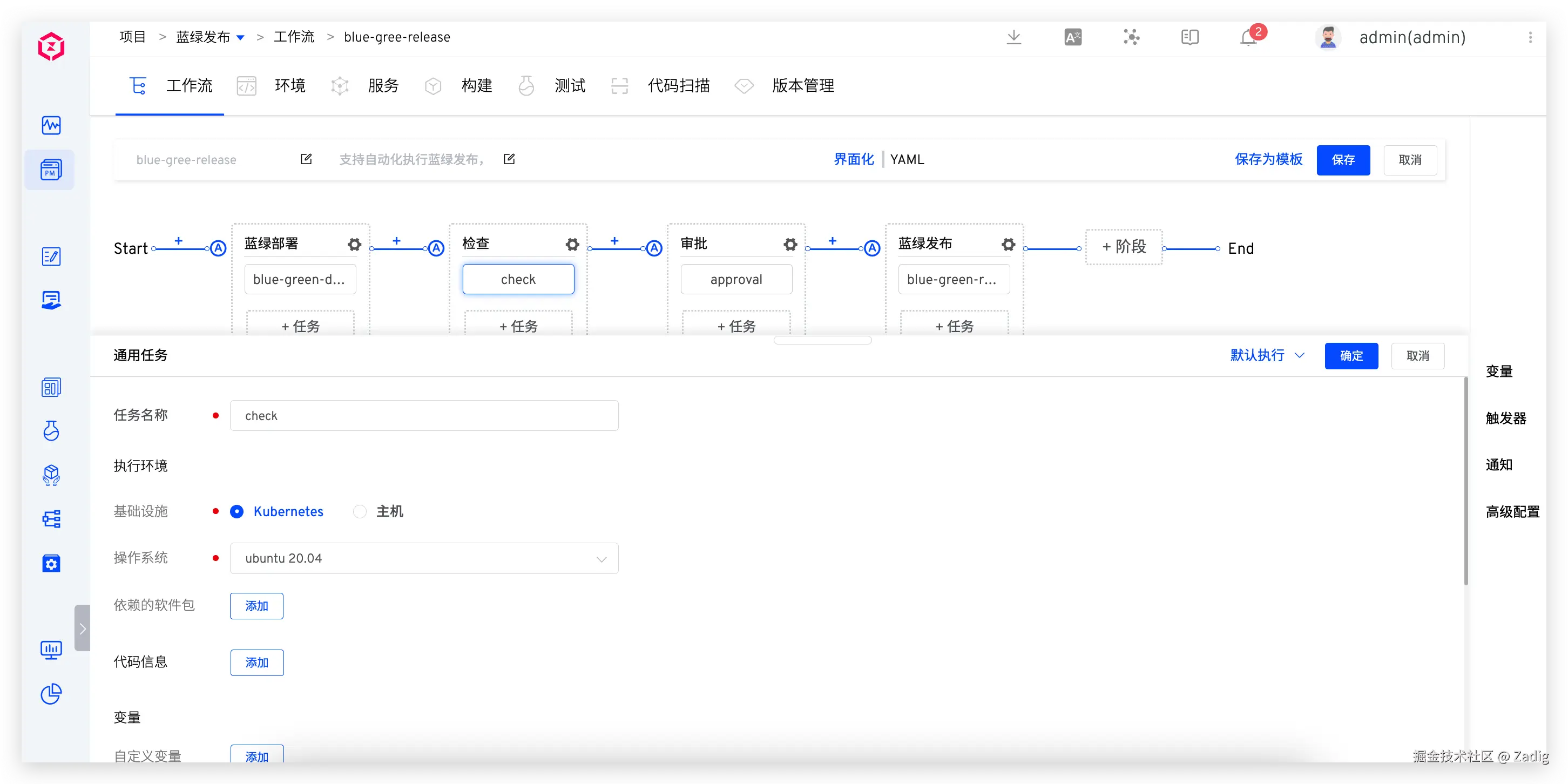The height and width of the screenshot is (784, 1568).
Task: Open the pie chart sidebar icon
Action: 51,693
